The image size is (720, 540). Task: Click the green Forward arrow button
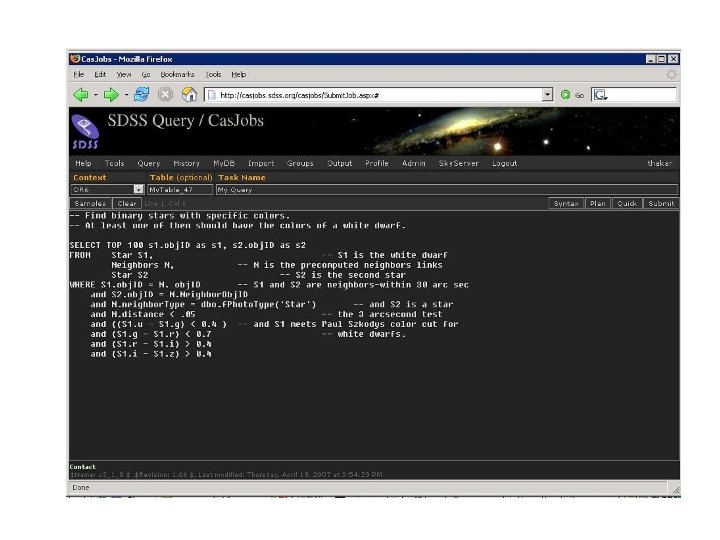111,95
